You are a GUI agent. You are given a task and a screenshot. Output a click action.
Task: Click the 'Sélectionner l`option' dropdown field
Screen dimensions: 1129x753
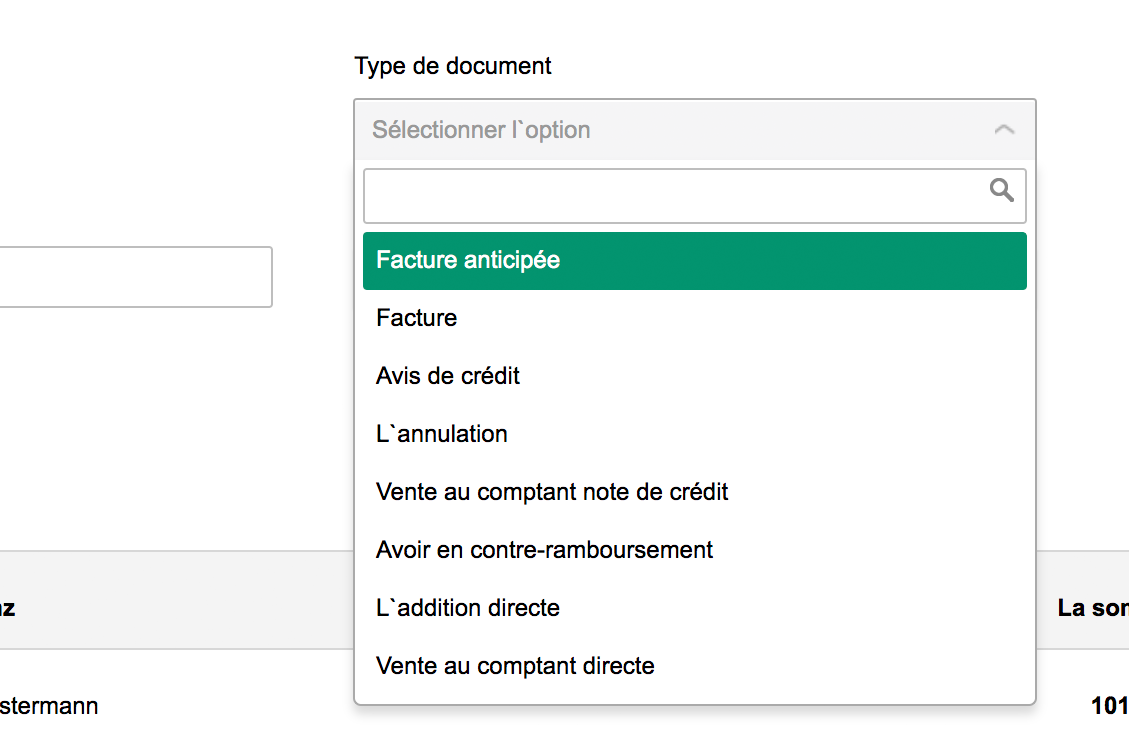tap(694, 130)
